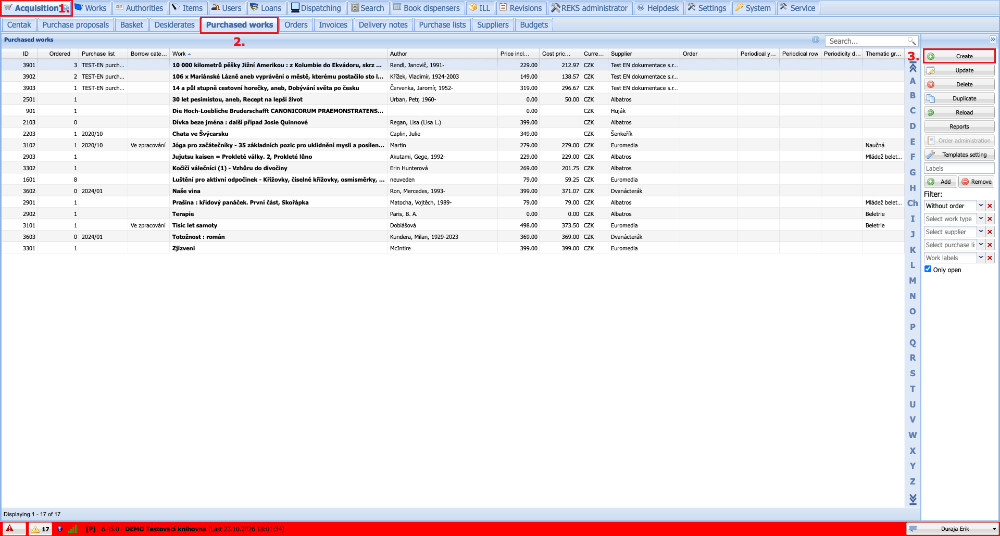The image size is (1000, 536).
Task: Open the Purchase proposals tab
Action: [x=76, y=26]
